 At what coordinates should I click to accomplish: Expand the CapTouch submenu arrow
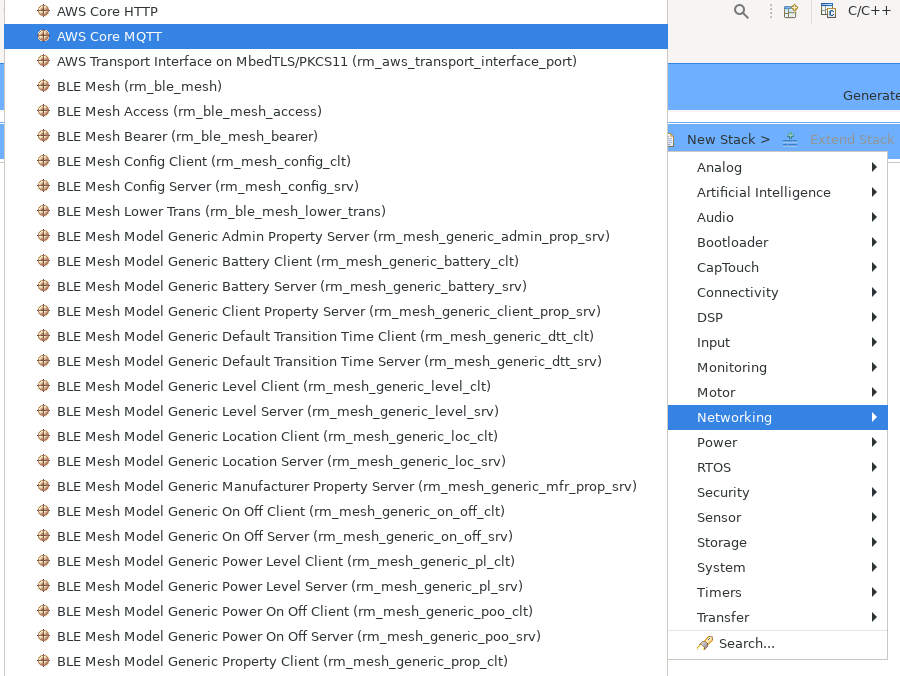click(x=874, y=267)
